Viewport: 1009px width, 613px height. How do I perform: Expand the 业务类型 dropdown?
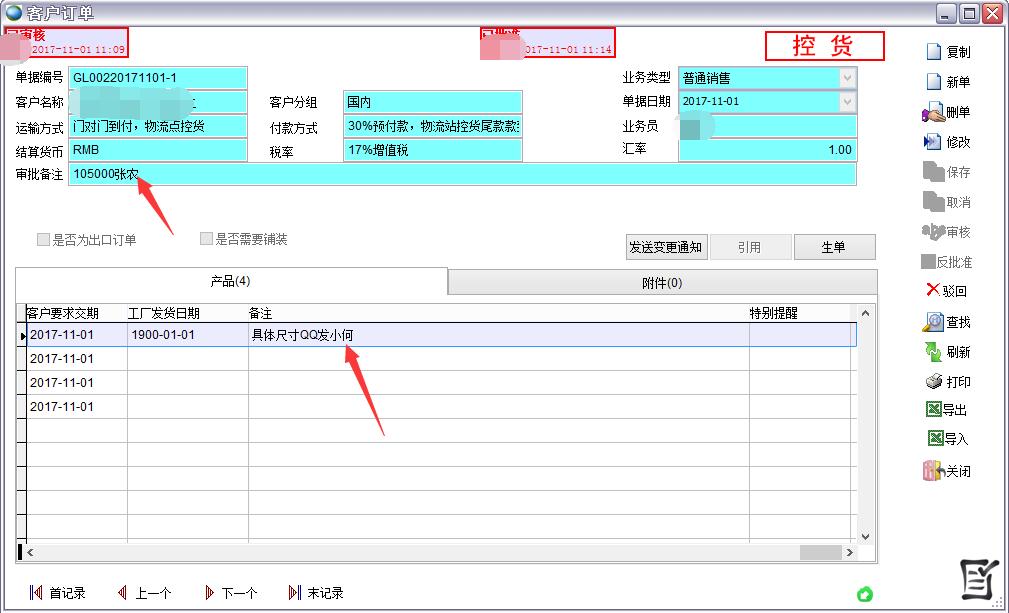847,78
